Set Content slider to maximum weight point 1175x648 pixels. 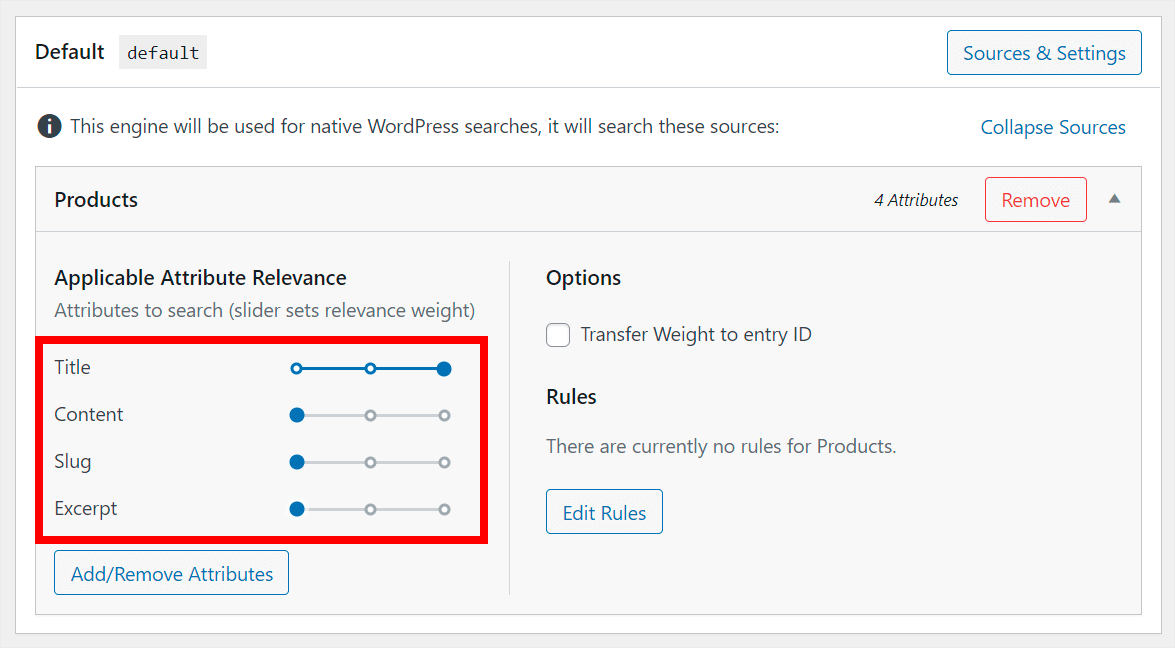click(x=444, y=415)
